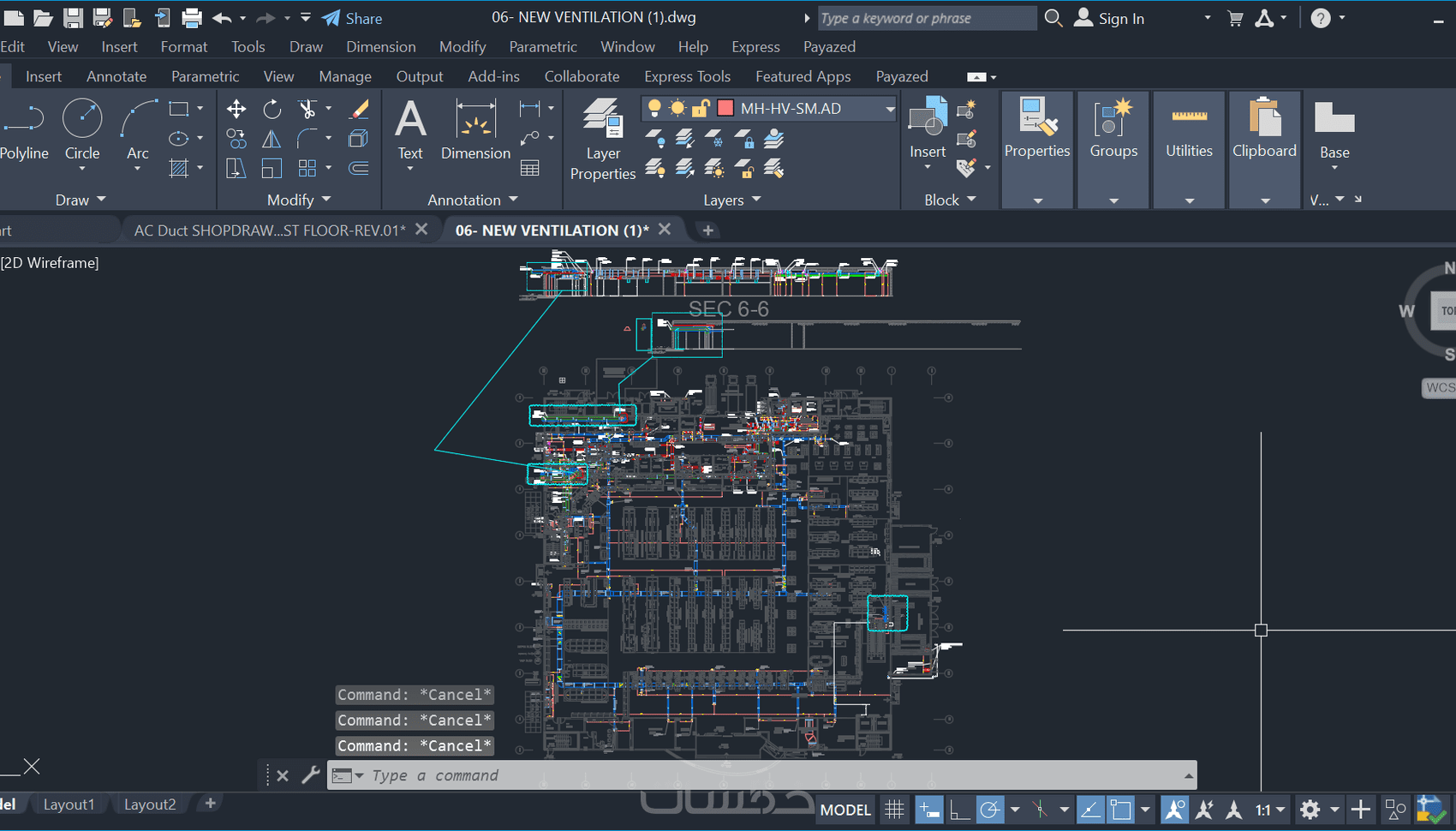The image size is (1456, 831).
Task: Select the Hatch tool
Action: 179,168
